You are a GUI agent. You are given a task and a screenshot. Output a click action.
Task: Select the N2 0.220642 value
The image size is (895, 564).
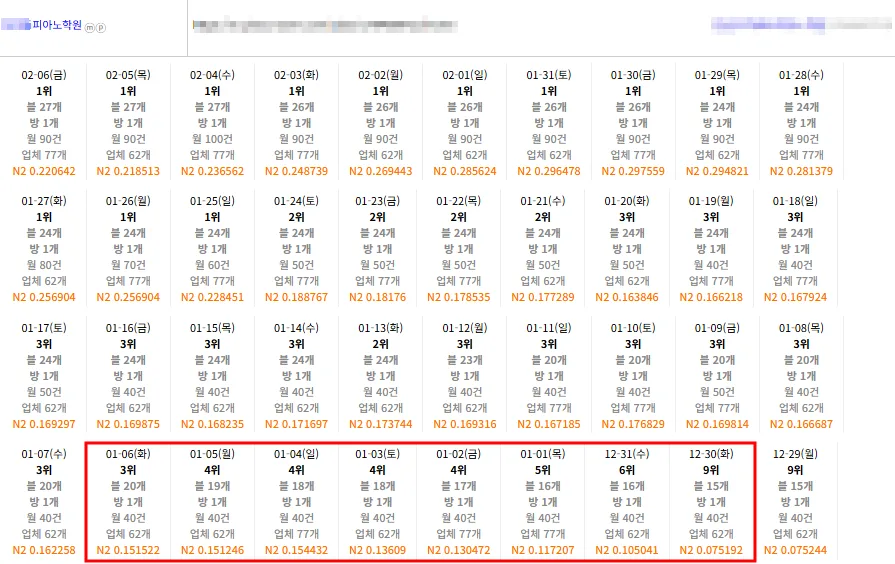44,171
